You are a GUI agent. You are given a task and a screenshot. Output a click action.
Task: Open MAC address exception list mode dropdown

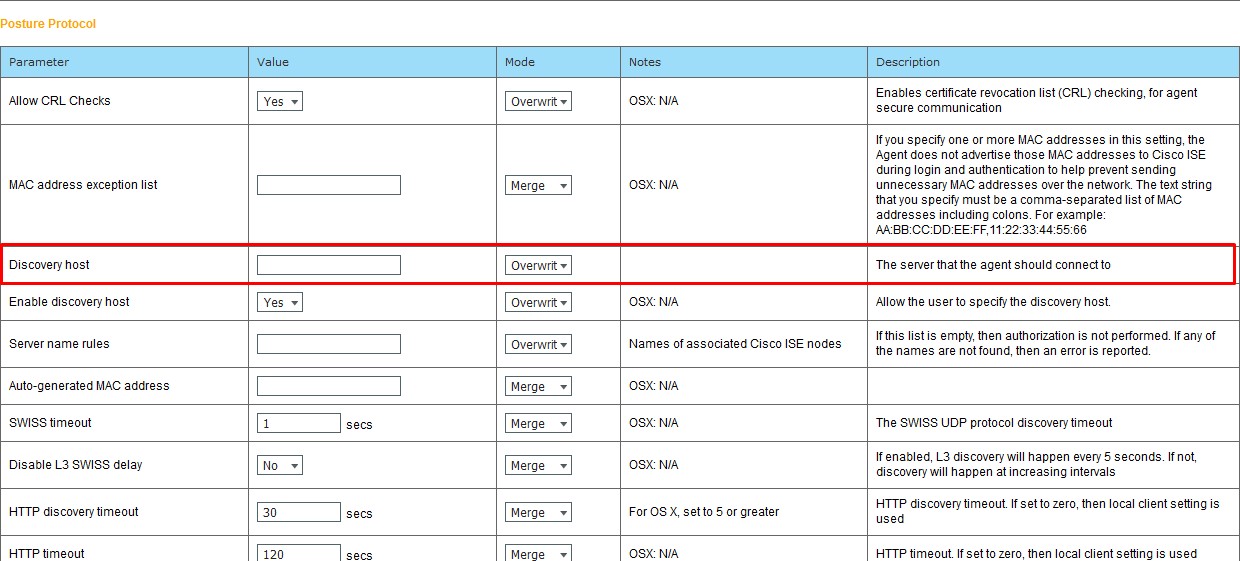538,185
